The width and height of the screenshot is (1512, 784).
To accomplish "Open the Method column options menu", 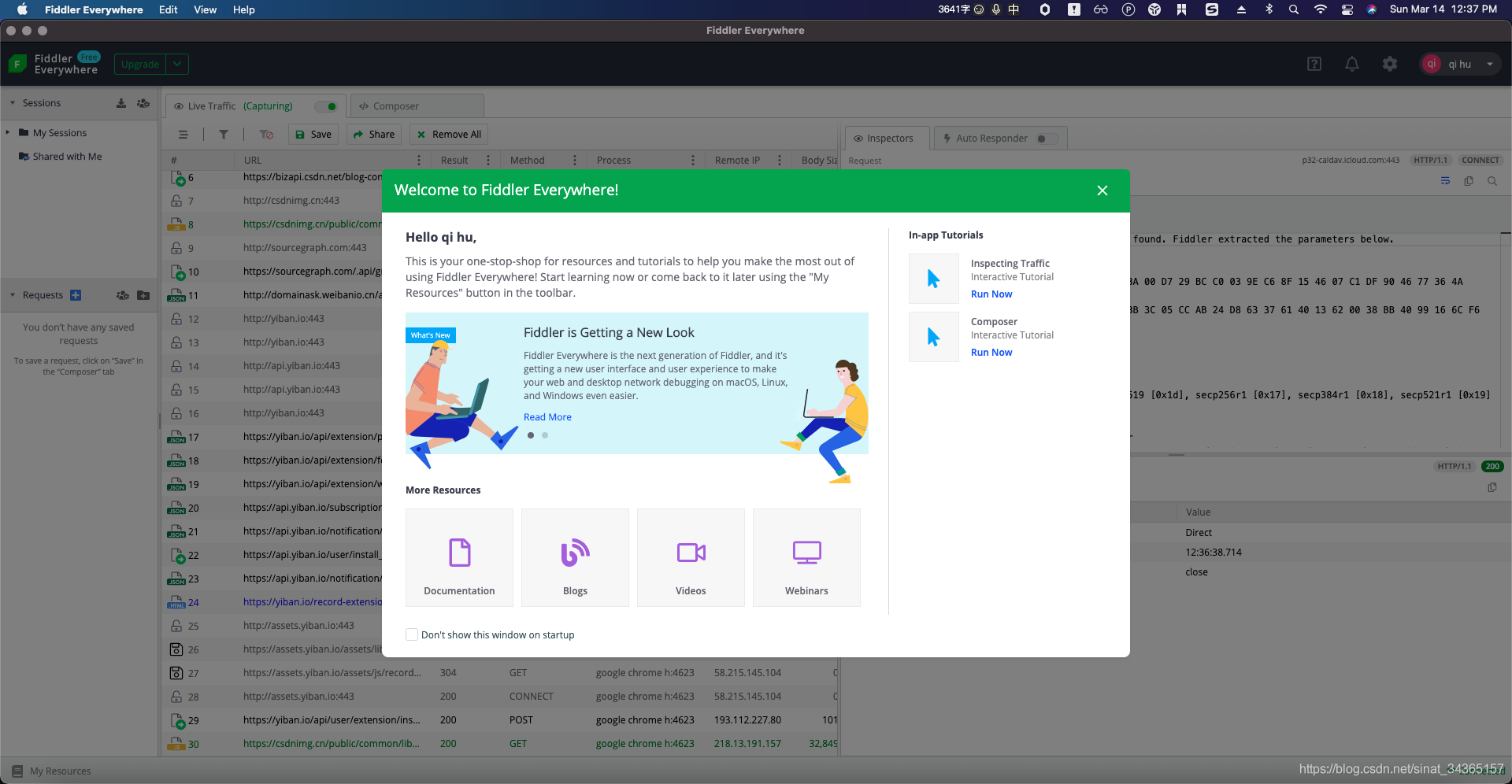I will [575, 161].
